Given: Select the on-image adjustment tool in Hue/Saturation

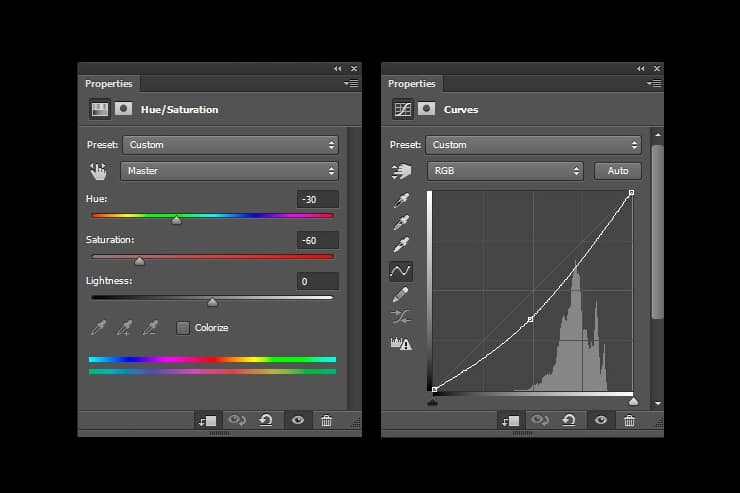Looking at the screenshot, I should point(97,171).
